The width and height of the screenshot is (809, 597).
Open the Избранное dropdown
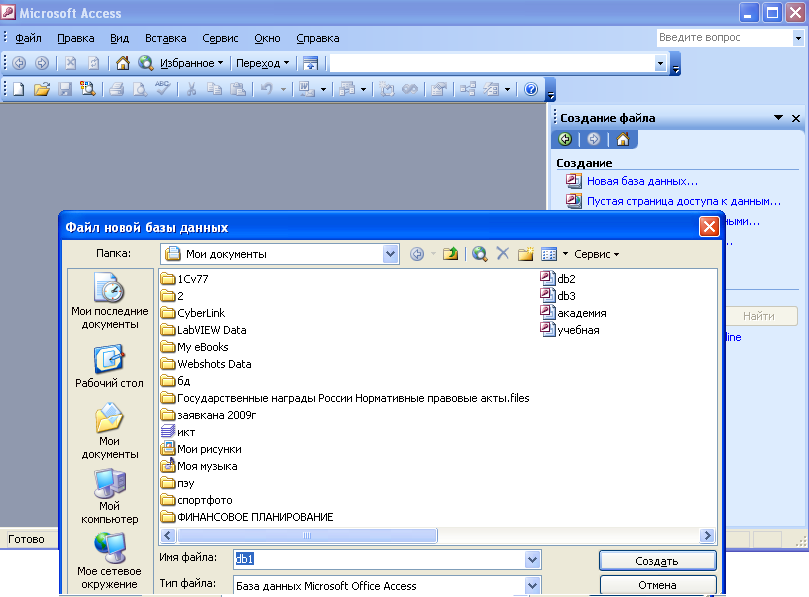tap(191, 63)
